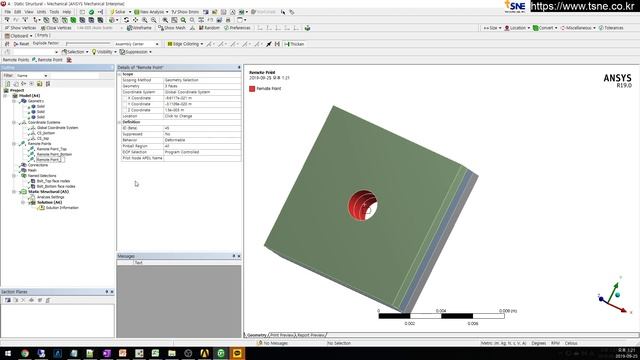The height and width of the screenshot is (360, 640).
Task: Switch to the Report Preview tab
Action: pos(311,335)
